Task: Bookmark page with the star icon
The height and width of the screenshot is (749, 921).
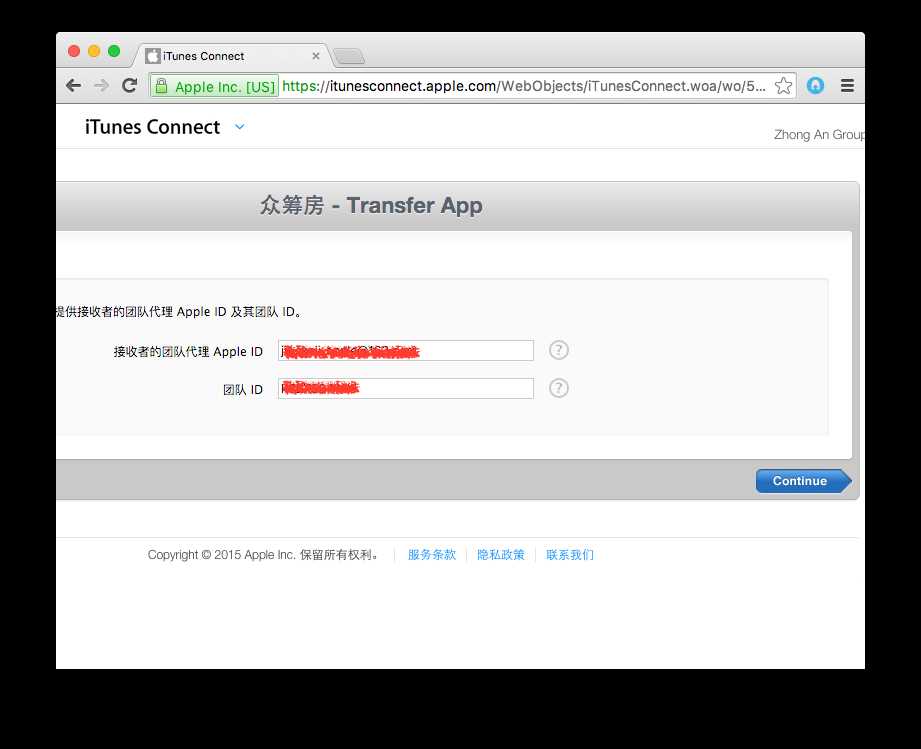Action: coord(783,86)
